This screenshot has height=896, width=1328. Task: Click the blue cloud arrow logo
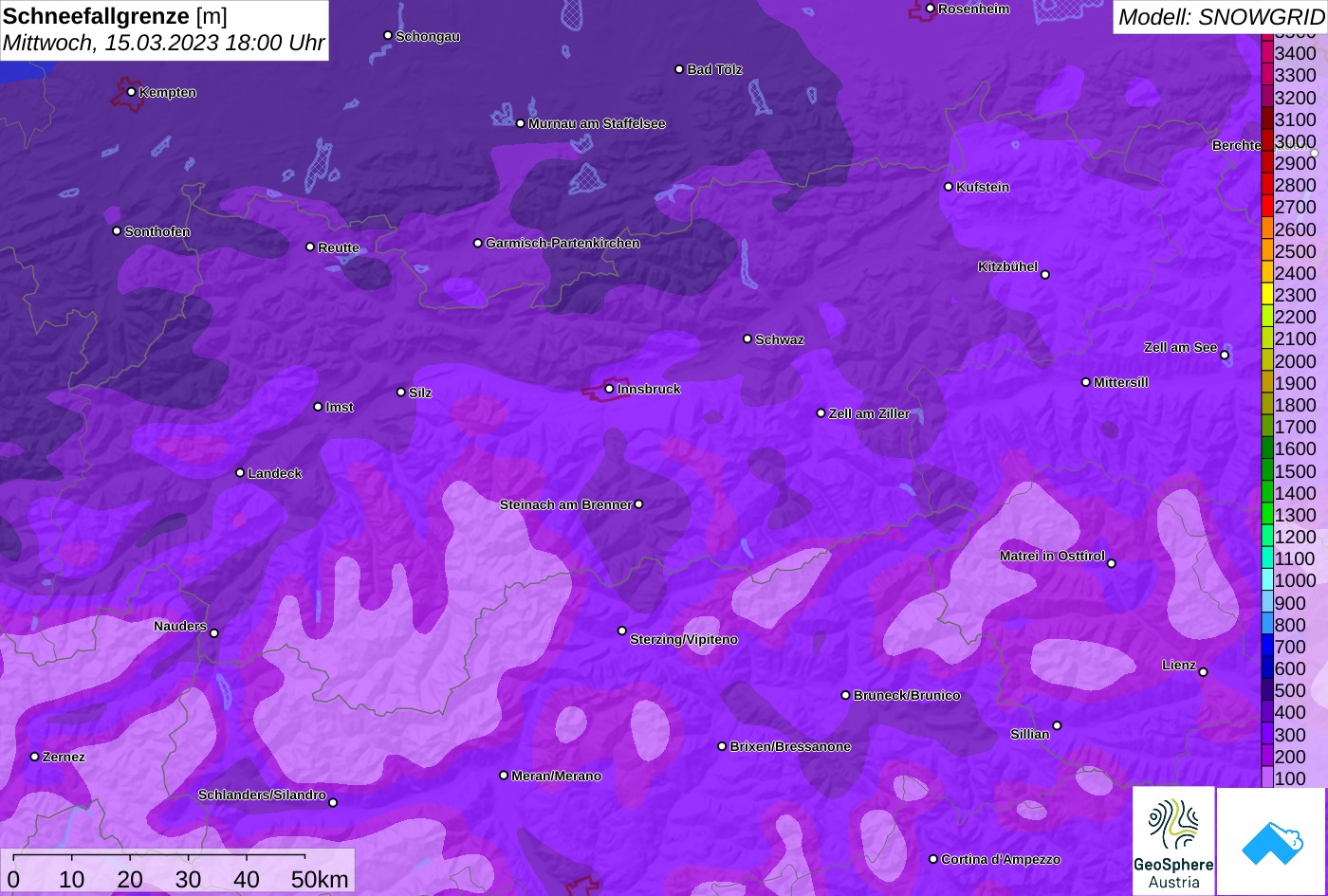point(1272,842)
